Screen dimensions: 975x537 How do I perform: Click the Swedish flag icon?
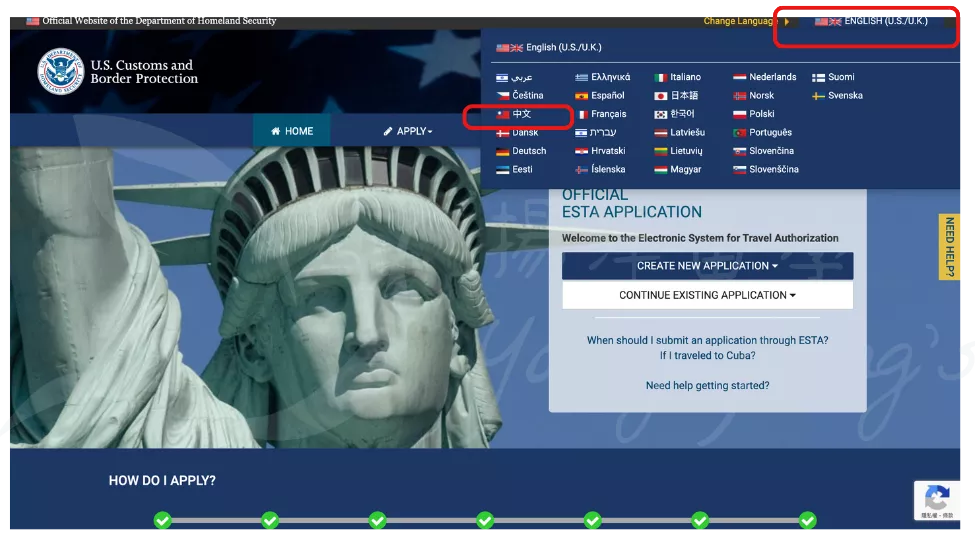[x=818, y=96]
